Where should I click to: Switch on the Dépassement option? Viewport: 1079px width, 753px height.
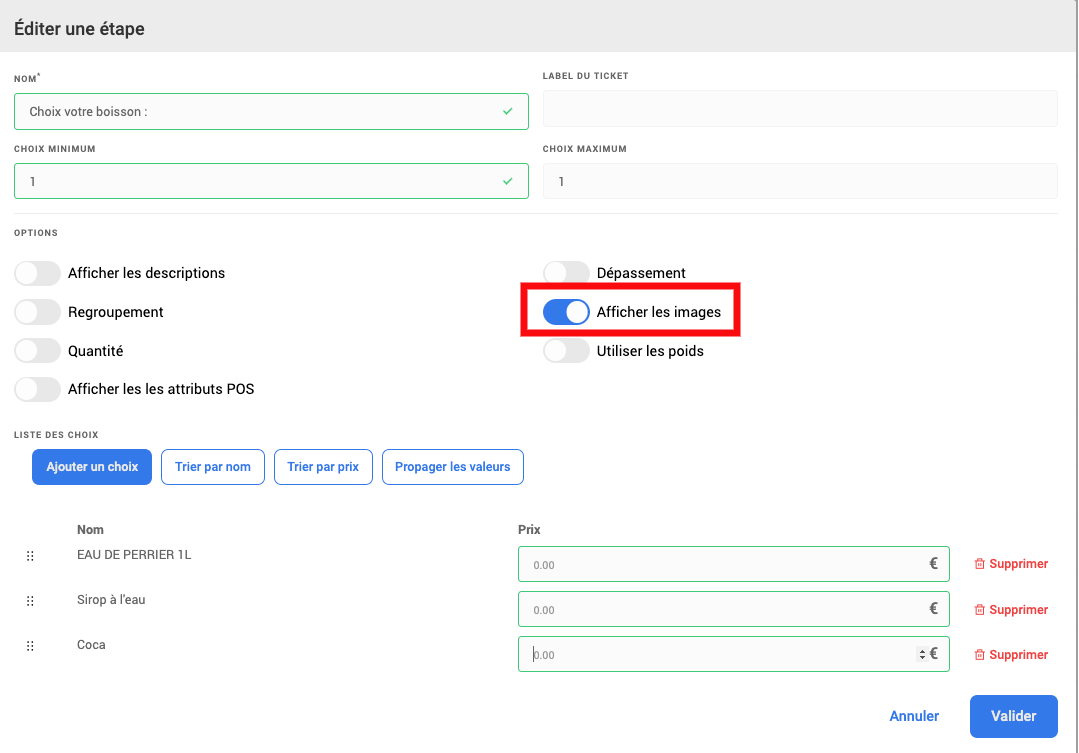pyautogui.click(x=566, y=273)
